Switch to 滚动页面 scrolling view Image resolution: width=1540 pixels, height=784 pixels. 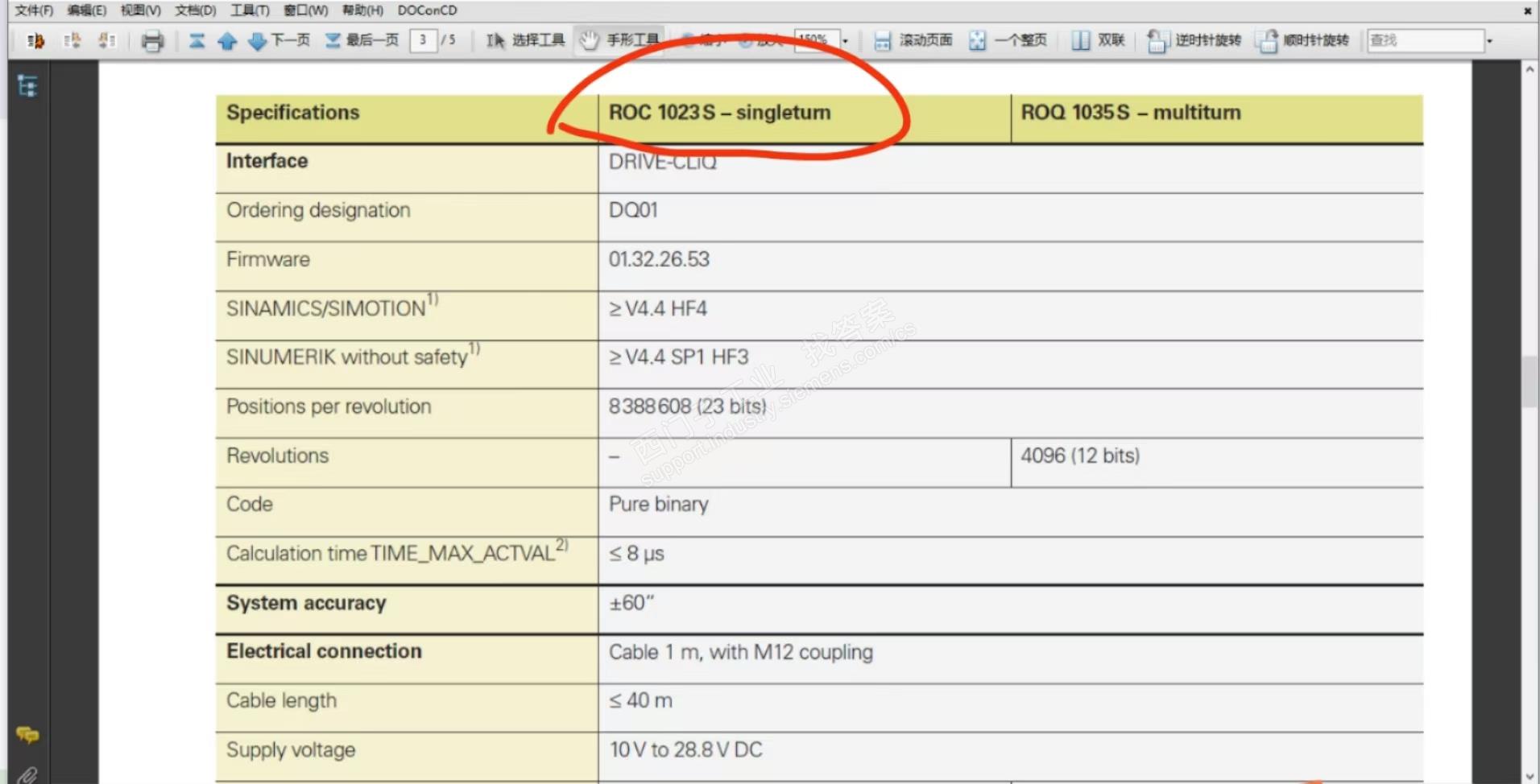tap(913, 40)
